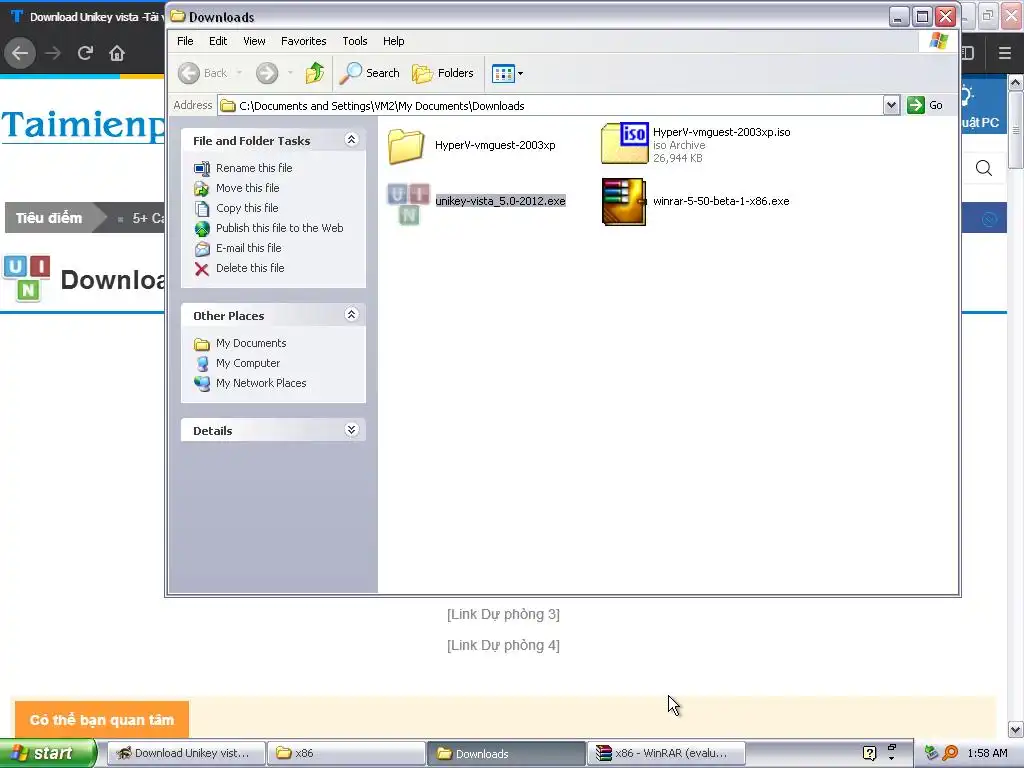1024x768 pixels.
Task: Switch to x86 - WinRAR taskbar item
Action: click(x=667, y=754)
